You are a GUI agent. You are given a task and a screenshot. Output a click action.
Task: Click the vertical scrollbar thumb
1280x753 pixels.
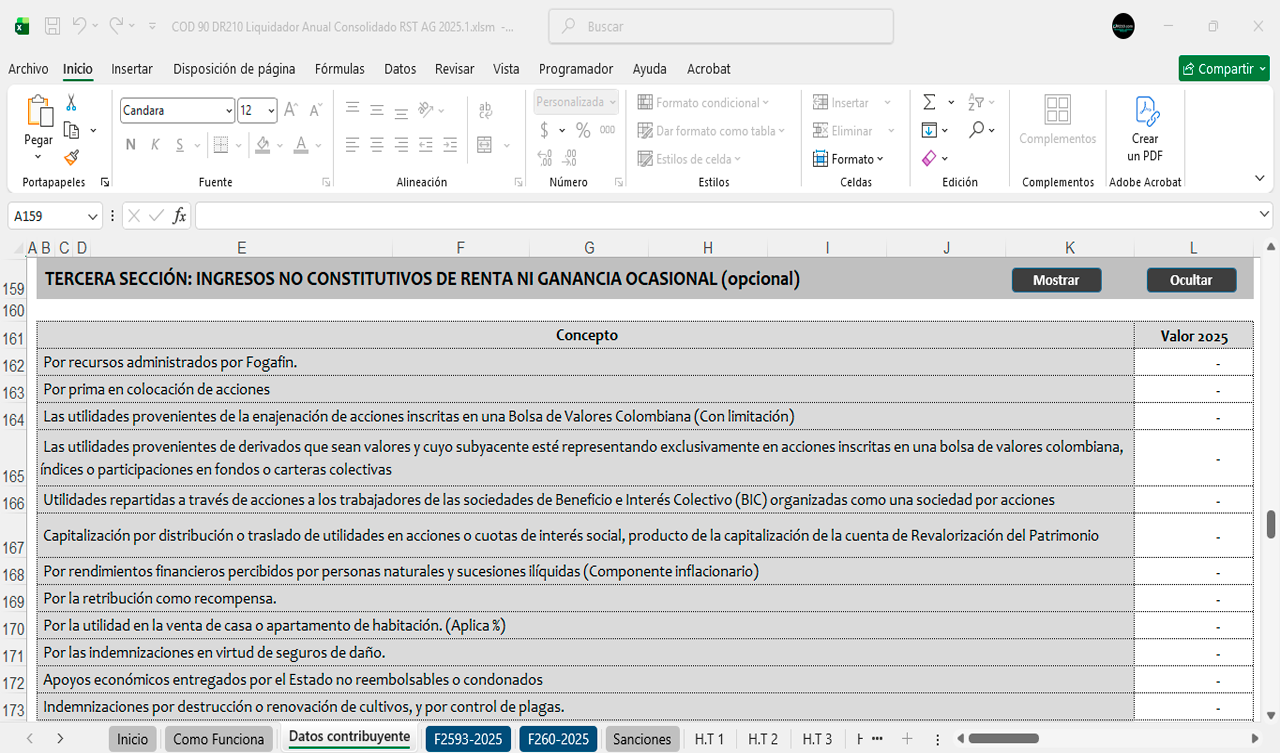tap(1271, 523)
